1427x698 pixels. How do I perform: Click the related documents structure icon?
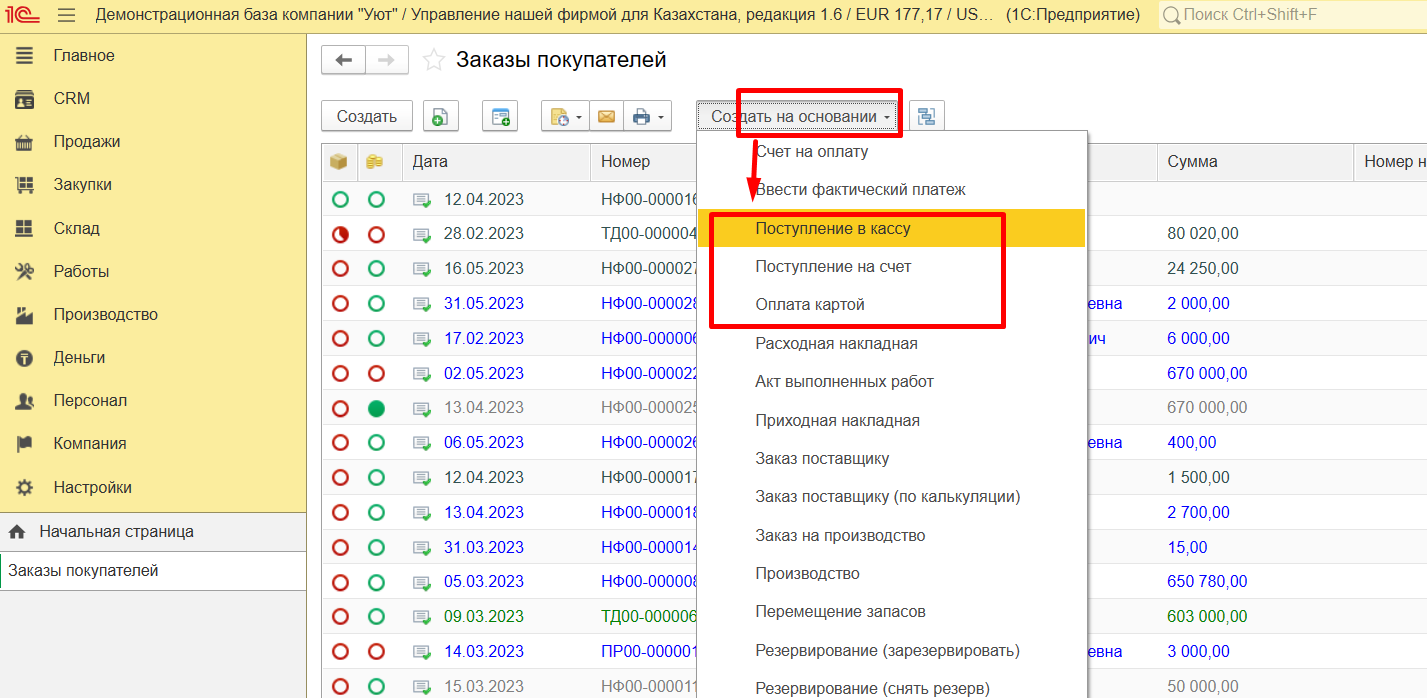(926, 117)
